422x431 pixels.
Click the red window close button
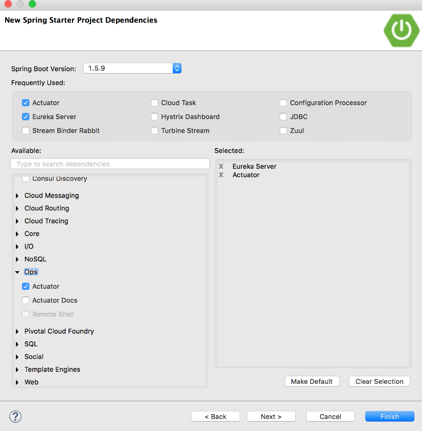(x=8, y=4)
